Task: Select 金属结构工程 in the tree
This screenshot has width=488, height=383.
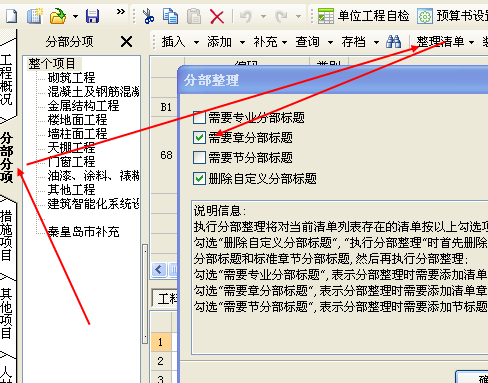Action: (83, 106)
